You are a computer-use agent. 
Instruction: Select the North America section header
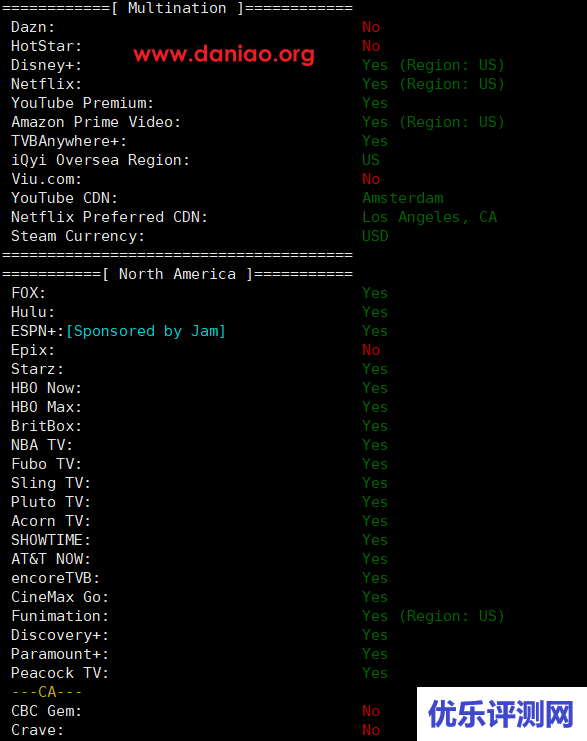pyautogui.click(x=177, y=274)
